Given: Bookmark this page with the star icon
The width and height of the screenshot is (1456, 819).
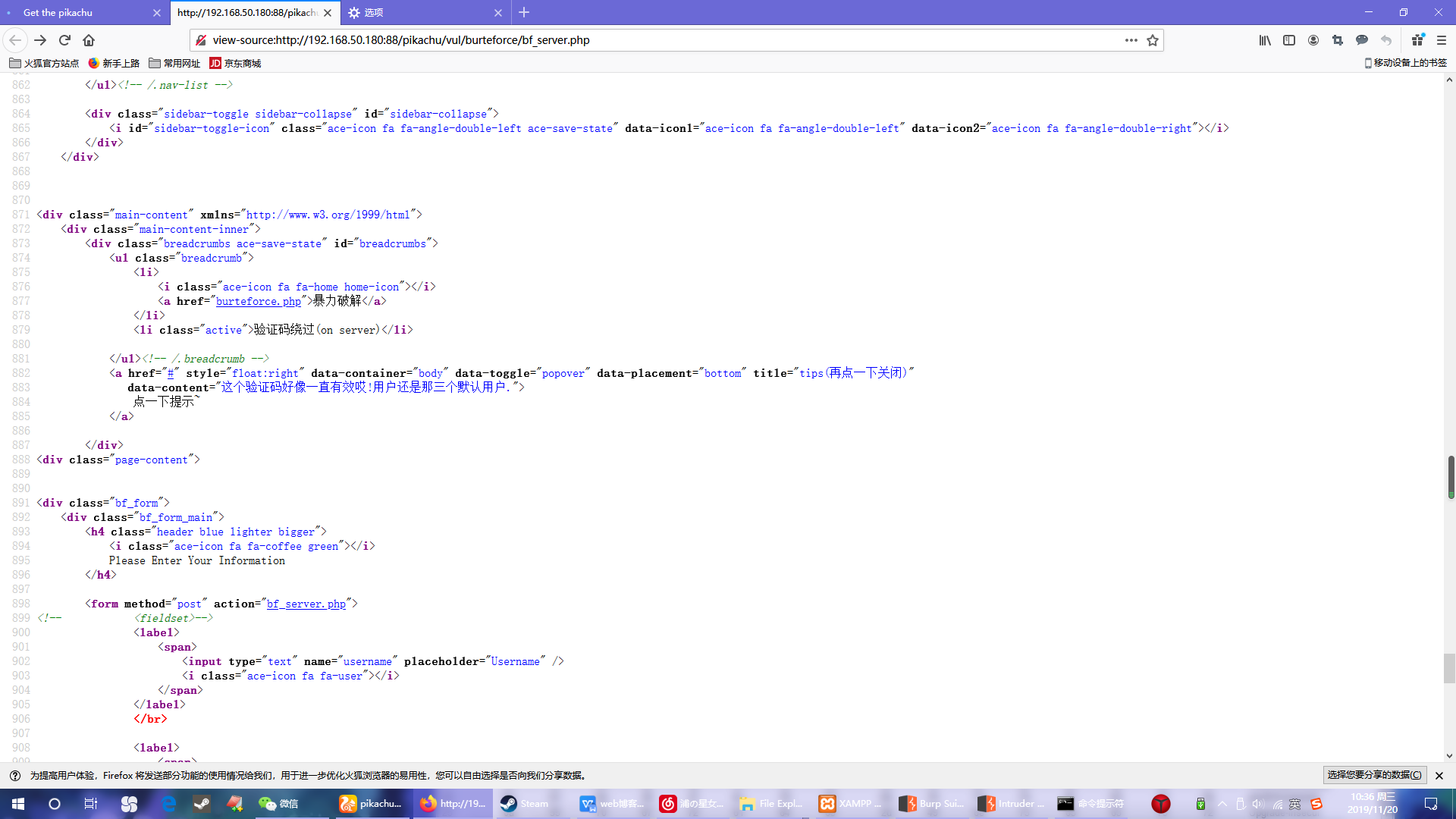Looking at the screenshot, I should pyautogui.click(x=1153, y=40).
